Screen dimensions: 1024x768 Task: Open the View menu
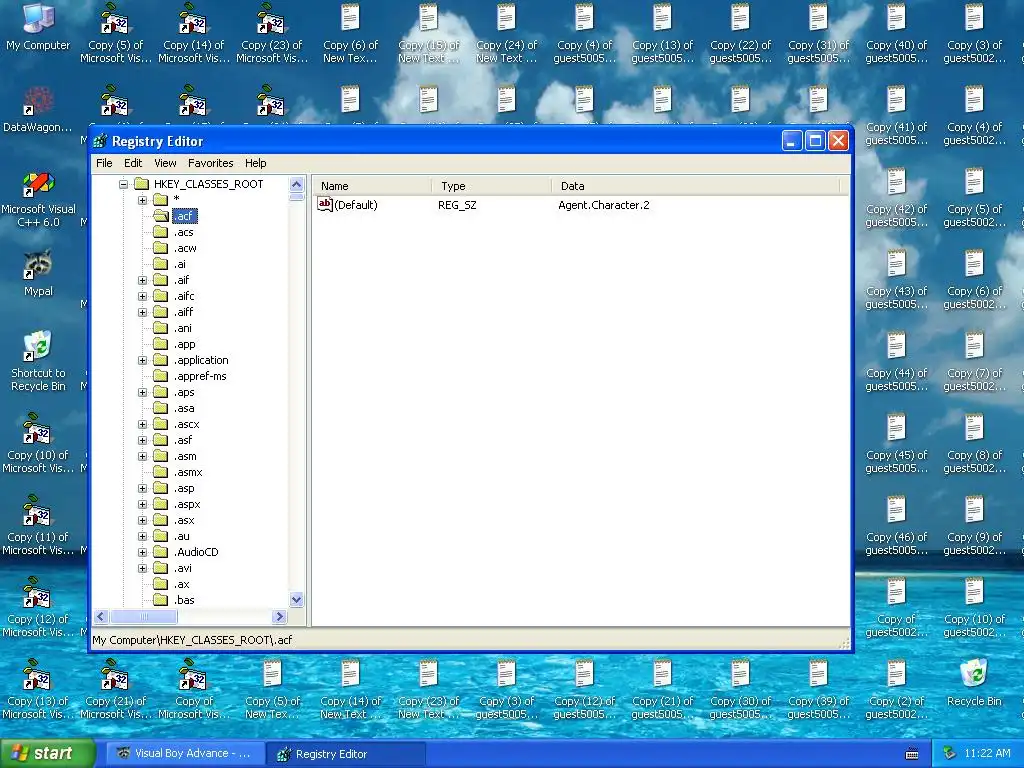point(165,163)
